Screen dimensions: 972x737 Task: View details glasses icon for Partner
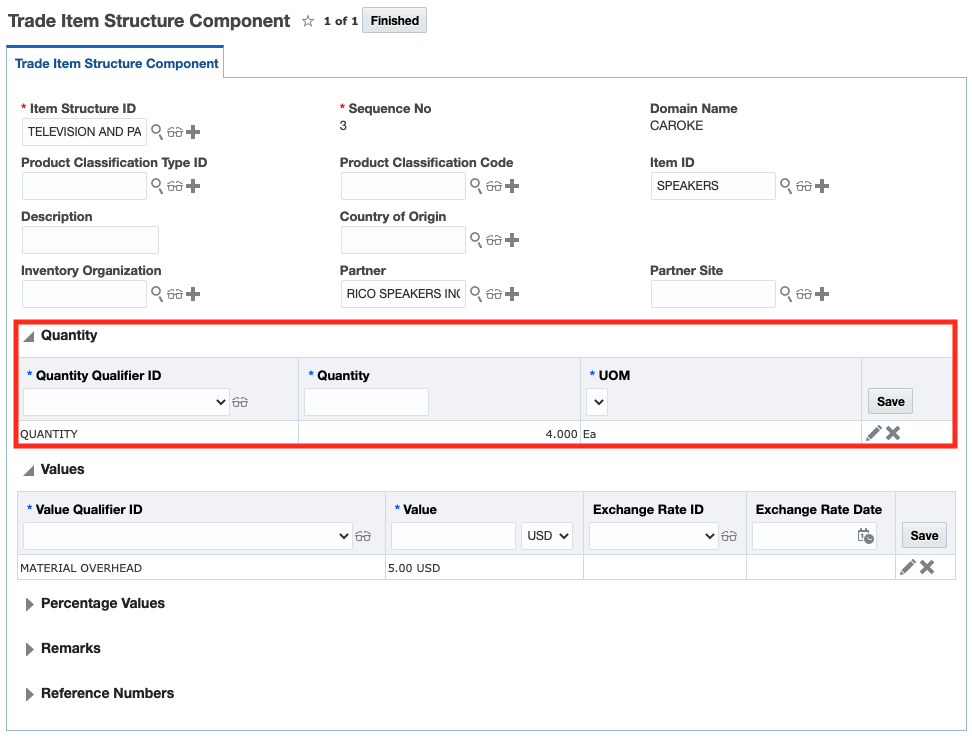point(493,294)
